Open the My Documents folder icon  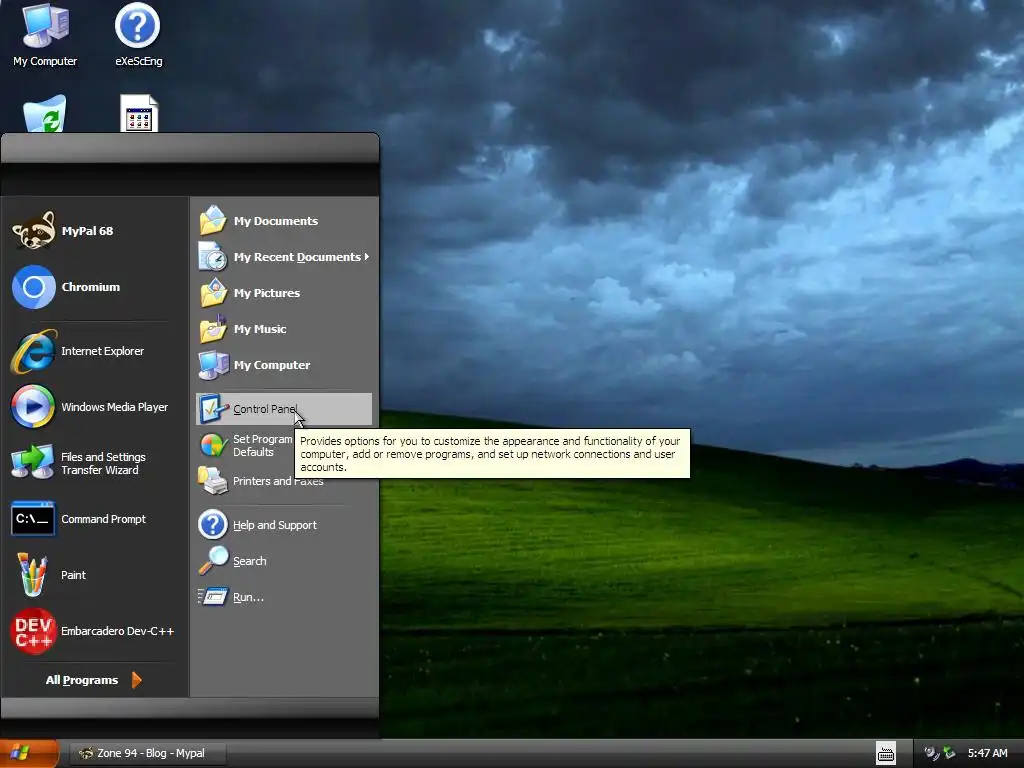pos(213,221)
